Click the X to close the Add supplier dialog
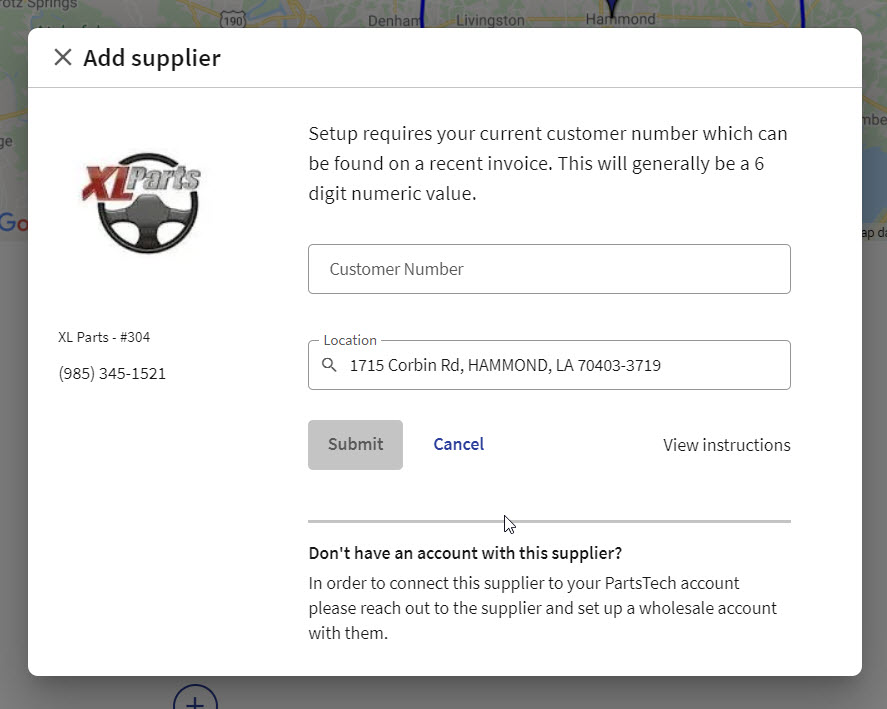The height and width of the screenshot is (709, 887). 62,57
